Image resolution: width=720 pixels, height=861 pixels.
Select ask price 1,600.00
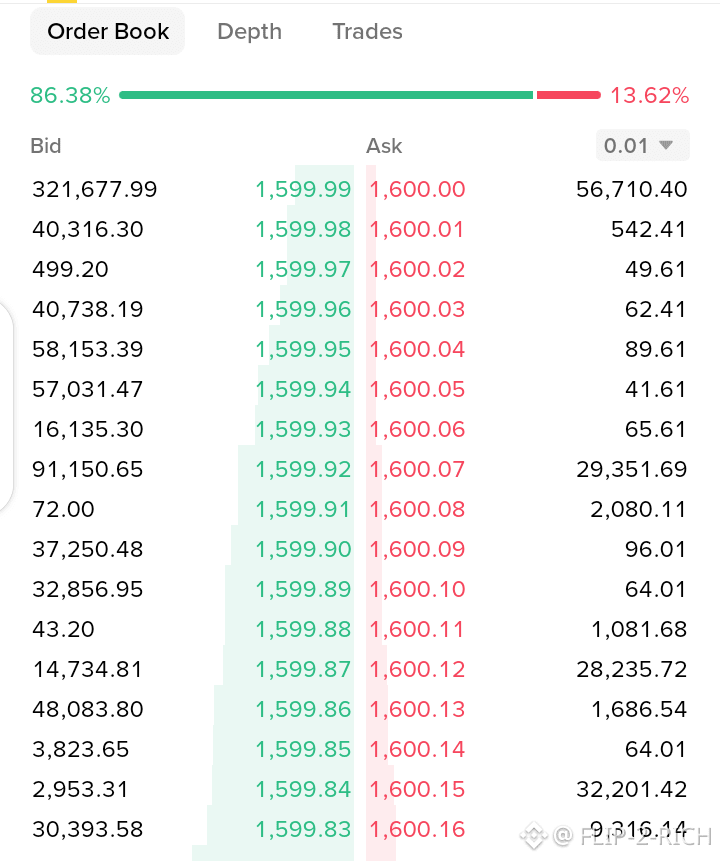417,189
